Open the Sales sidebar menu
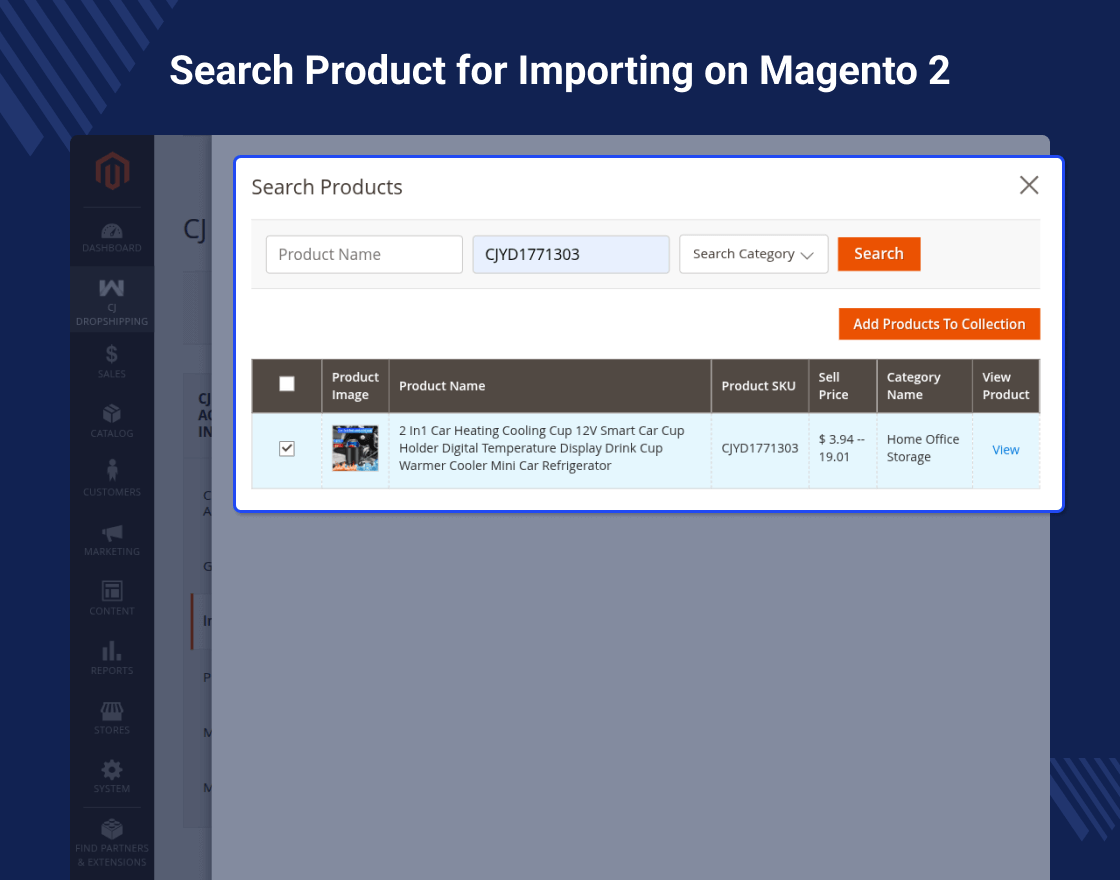This screenshot has width=1120, height=880. [112, 361]
